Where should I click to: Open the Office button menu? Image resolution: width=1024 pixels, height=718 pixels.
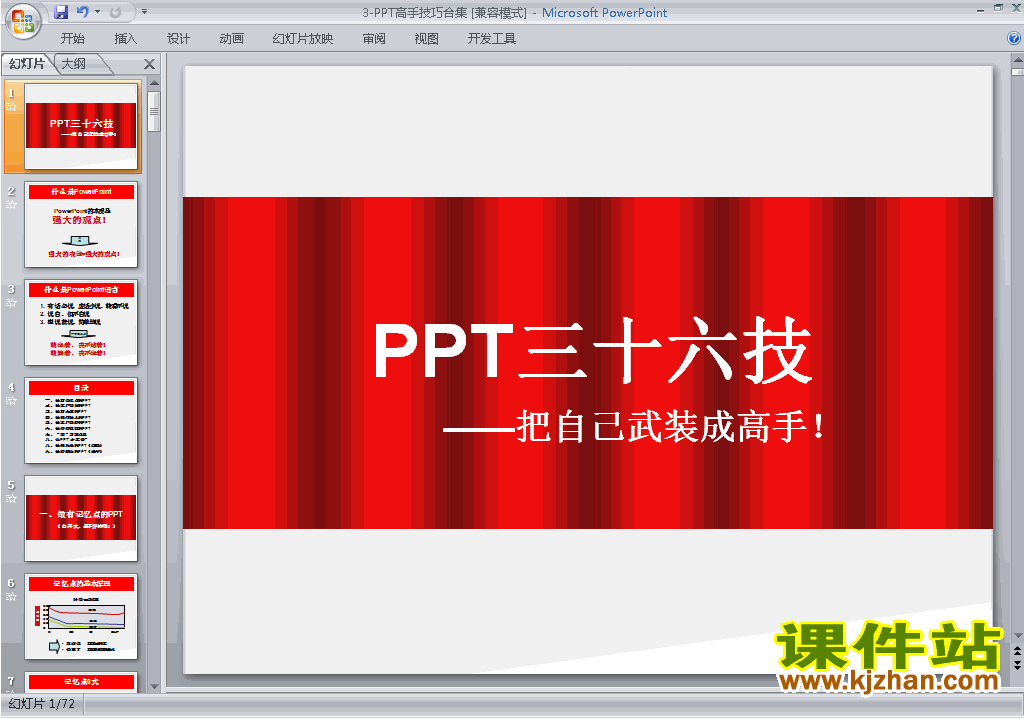[x=23, y=22]
